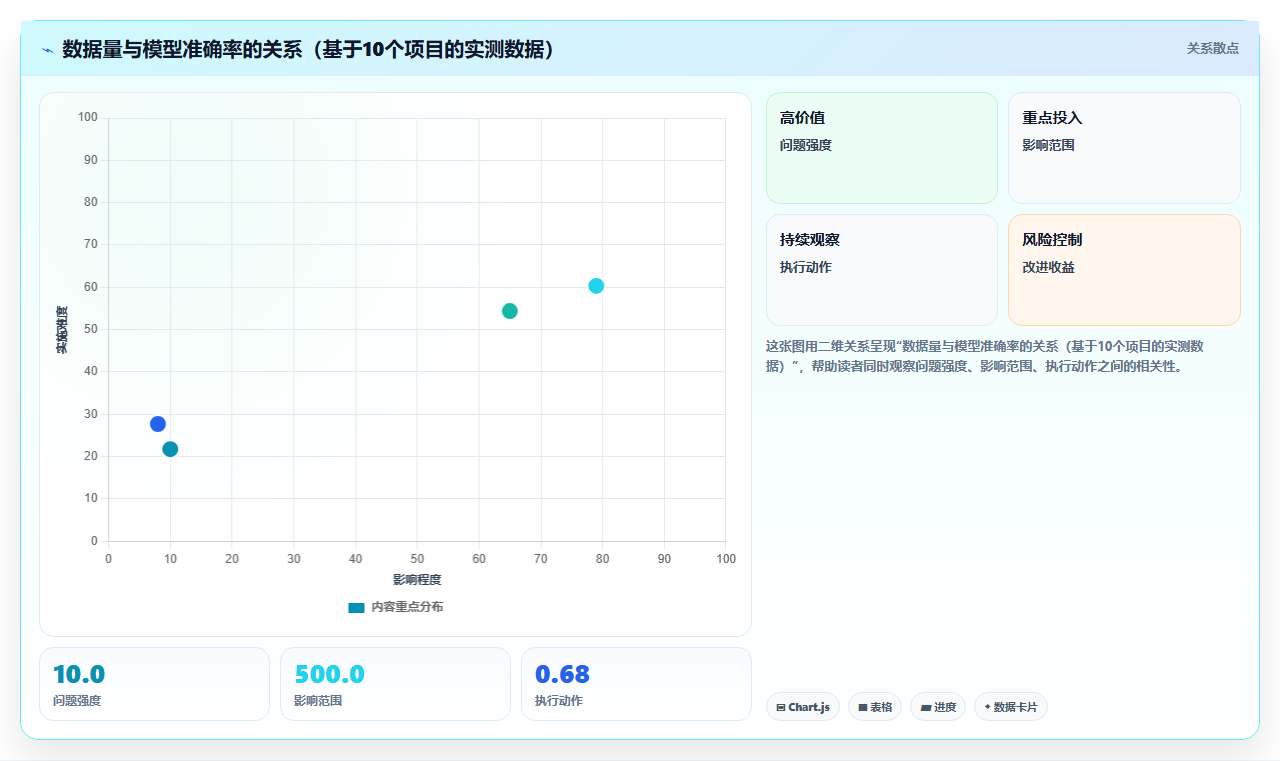The image size is (1280, 761).
Task: Select the green scatter point near 54
Action: click(510, 311)
